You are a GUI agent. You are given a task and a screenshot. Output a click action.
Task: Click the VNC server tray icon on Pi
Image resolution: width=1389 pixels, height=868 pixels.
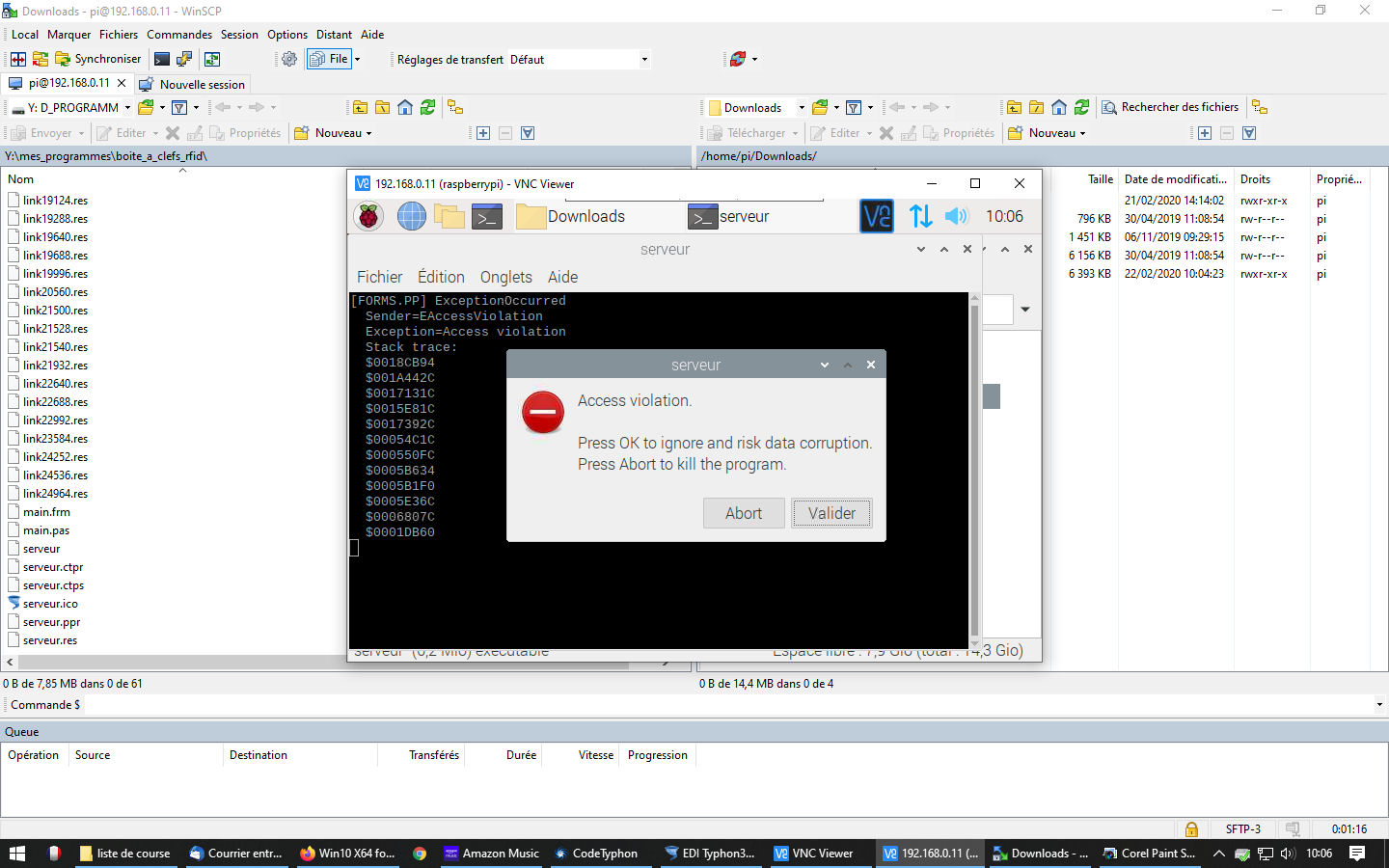877,216
